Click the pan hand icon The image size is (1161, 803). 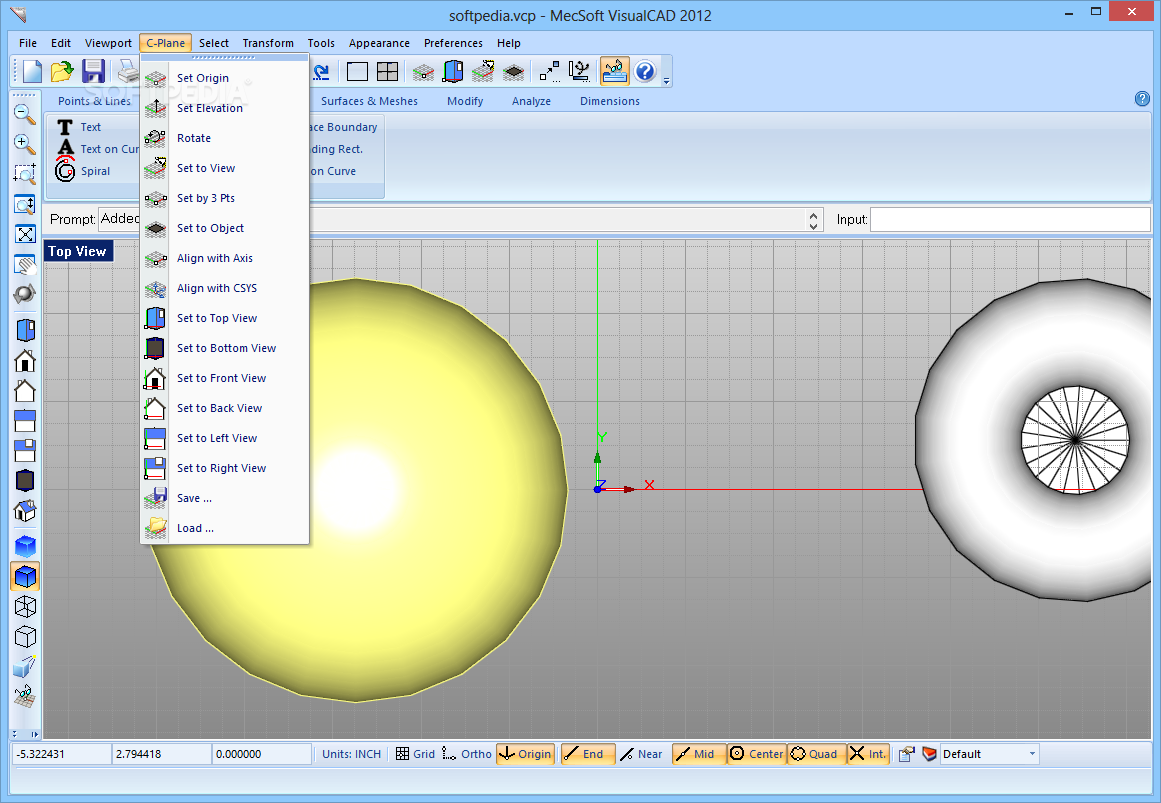[x=24, y=264]
